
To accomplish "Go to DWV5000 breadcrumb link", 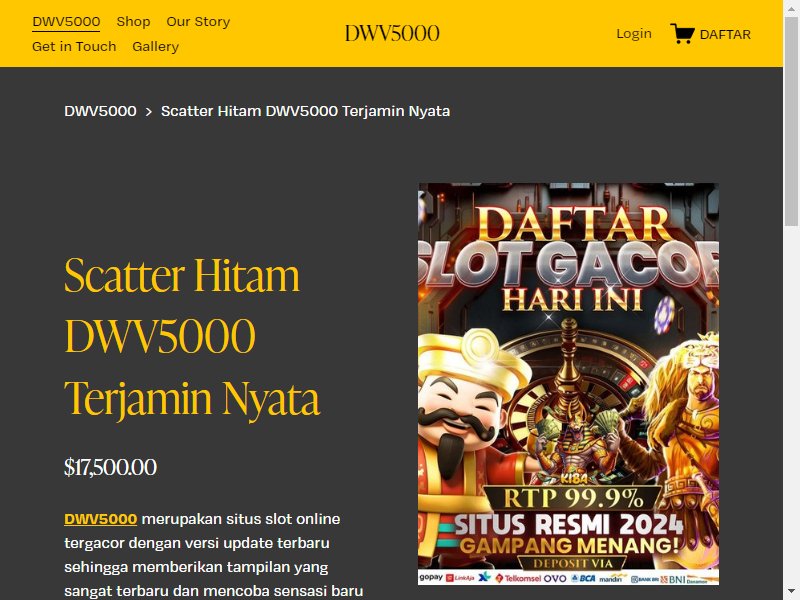I will click(x=101, y=111).
